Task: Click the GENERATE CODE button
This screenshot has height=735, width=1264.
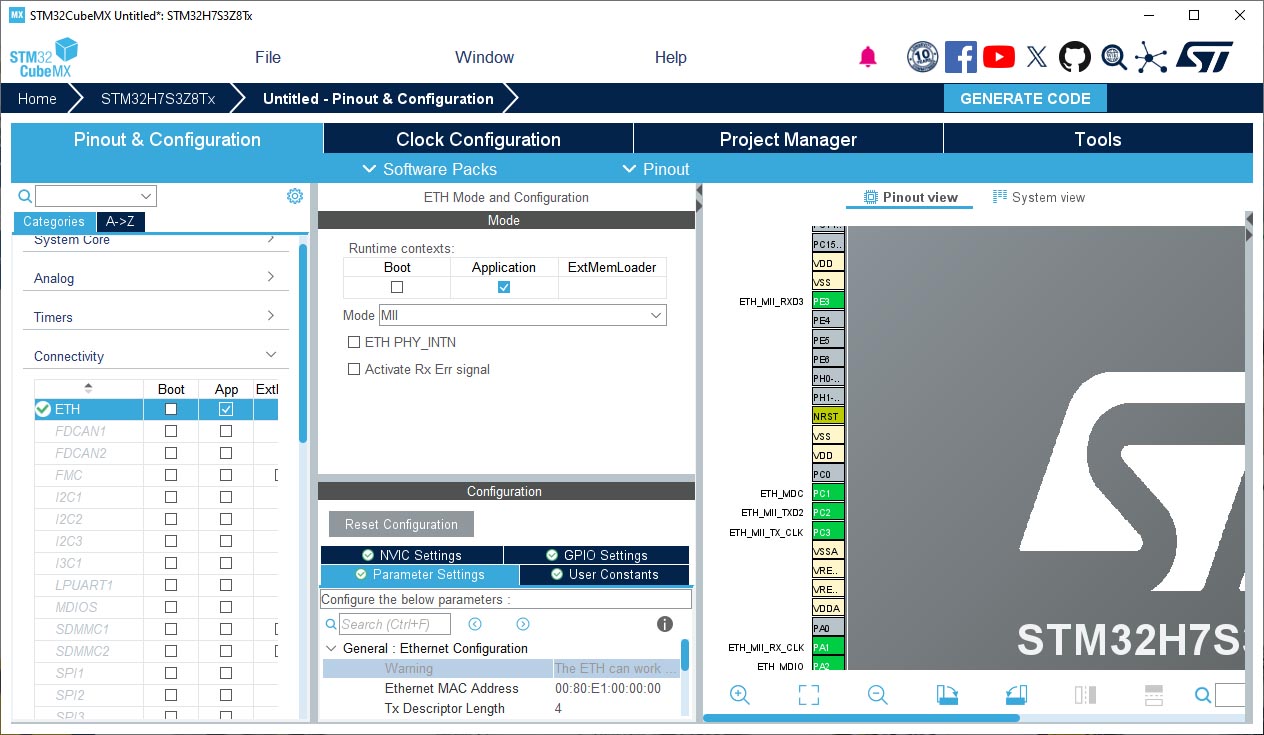Action: (x=1025, y=98)
